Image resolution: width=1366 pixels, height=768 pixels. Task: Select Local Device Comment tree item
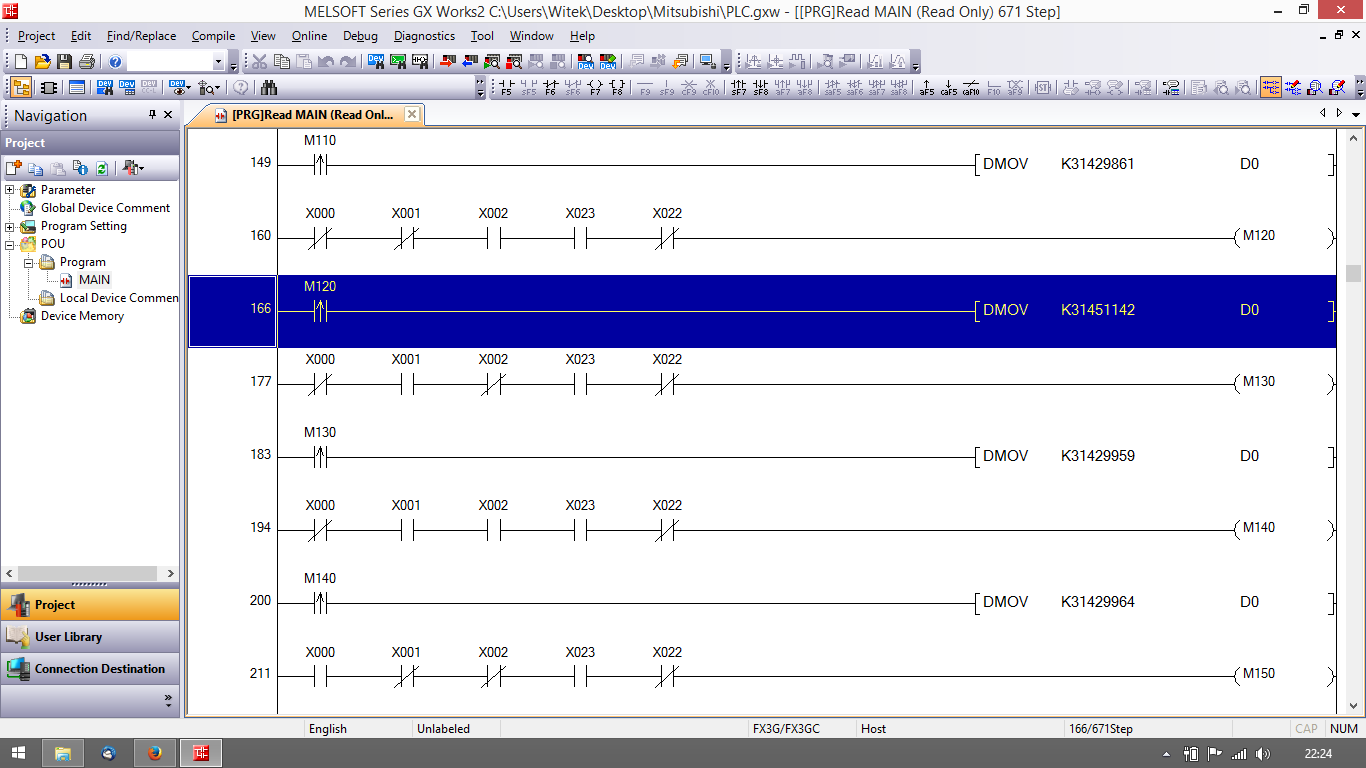click(x=119, y=298)
